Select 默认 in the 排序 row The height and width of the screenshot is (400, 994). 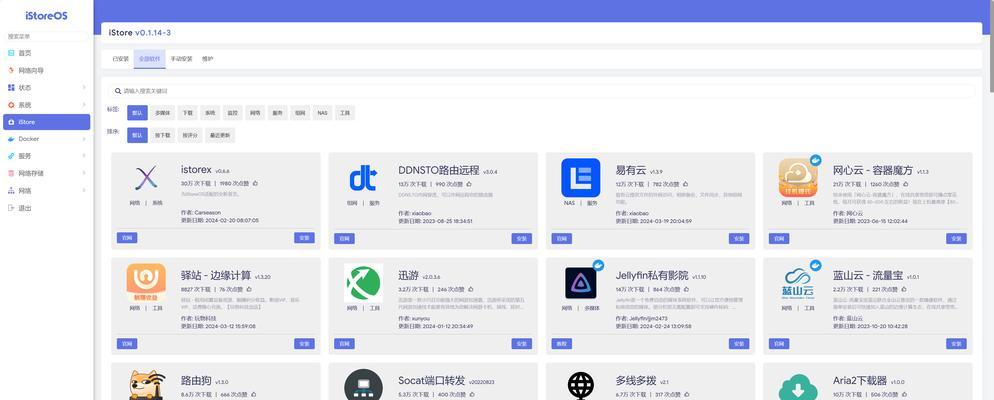[x=137, y=135]
